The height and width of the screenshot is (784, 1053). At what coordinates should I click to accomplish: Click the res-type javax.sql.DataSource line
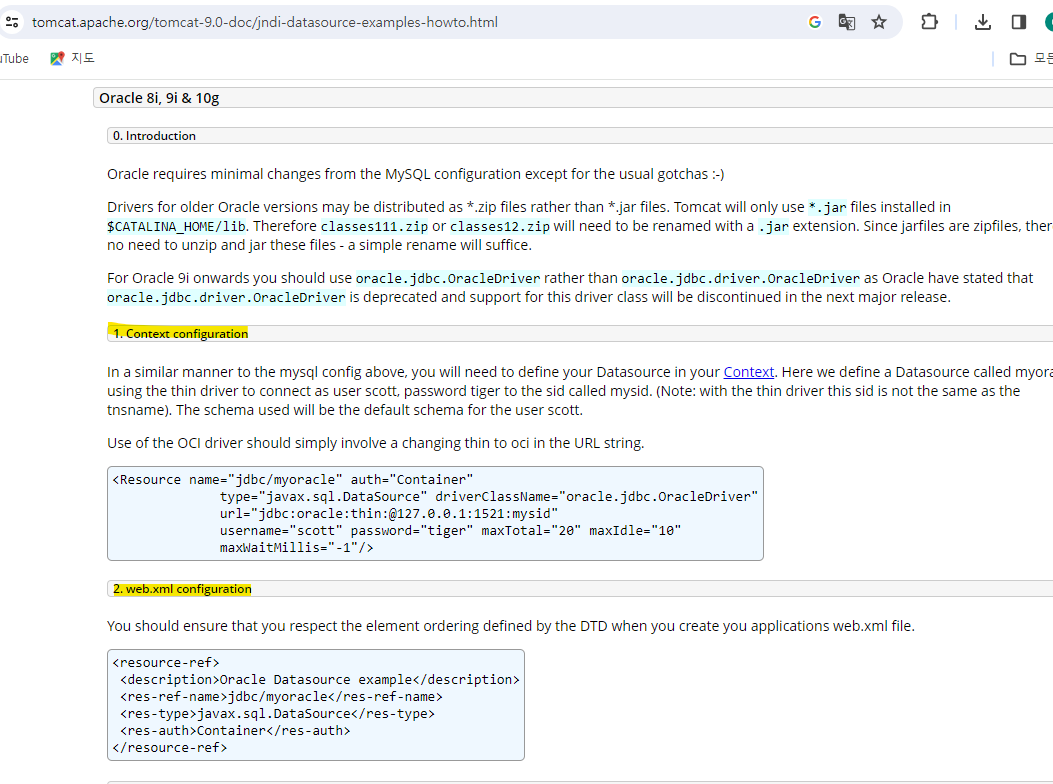tap(277, 713)
